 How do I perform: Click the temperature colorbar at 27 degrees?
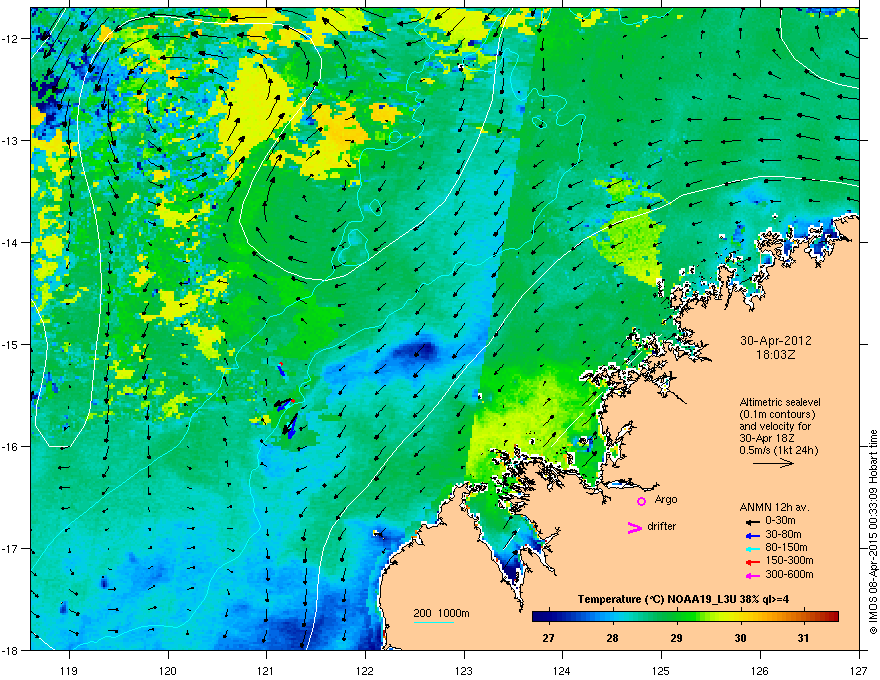pos(549,617)
